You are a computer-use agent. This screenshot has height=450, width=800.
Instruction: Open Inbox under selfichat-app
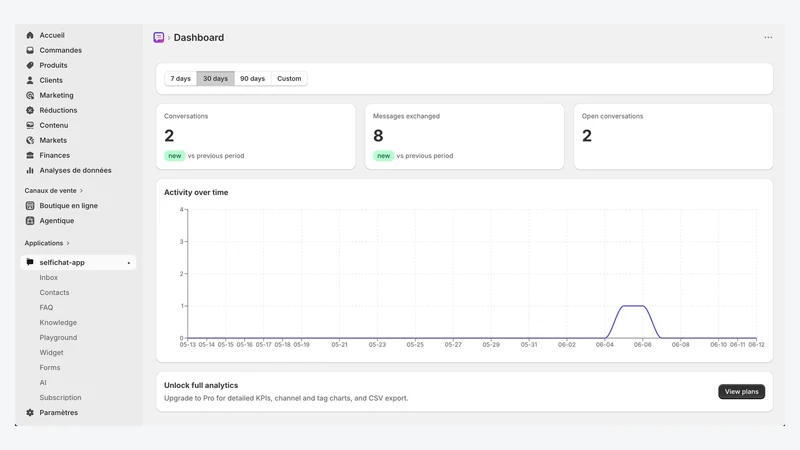(x=49, y=278)
